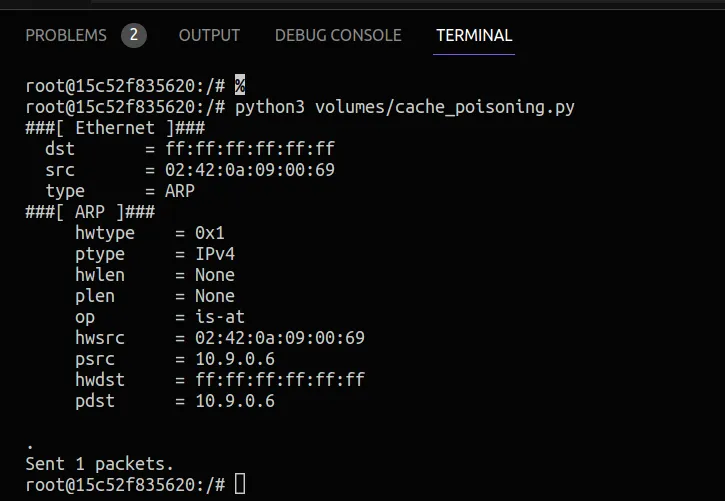Image resolution: width=725 pixels, height=501 pixels.
Task: Click the ARP layer header line
Action: click(90, 212)
